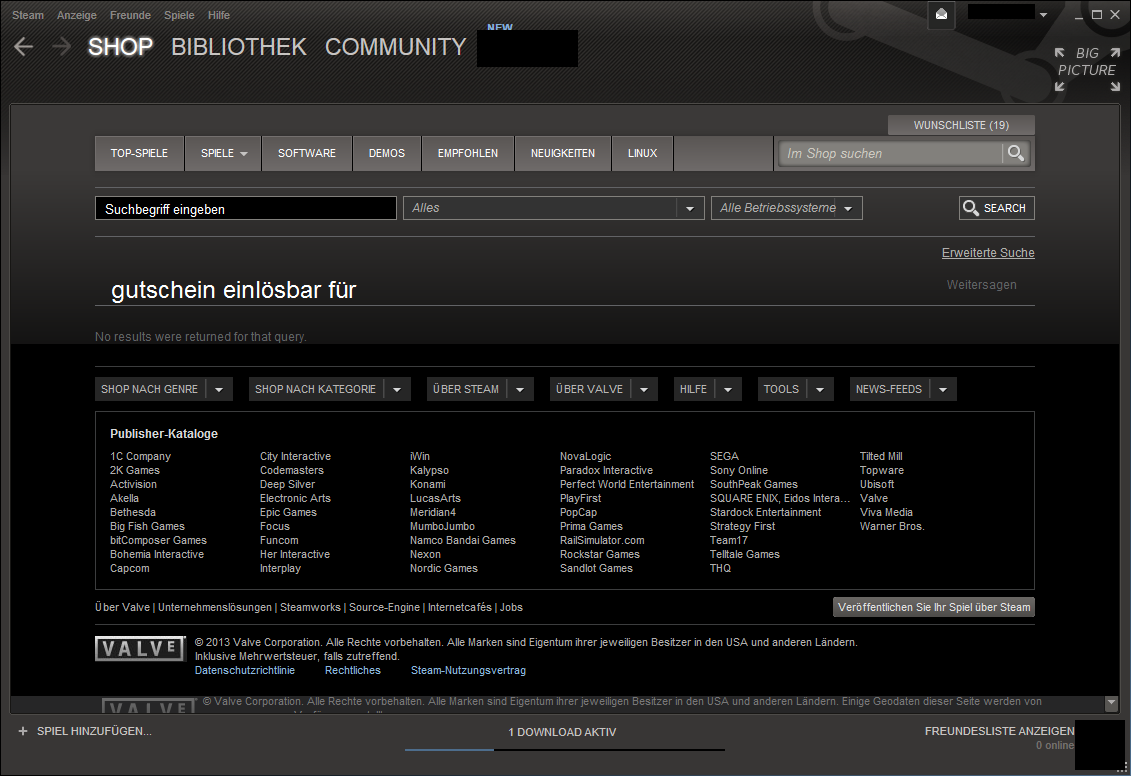Open Bethesda publisher catalog
Screen dimensions: 1131x776
(133, 512)
